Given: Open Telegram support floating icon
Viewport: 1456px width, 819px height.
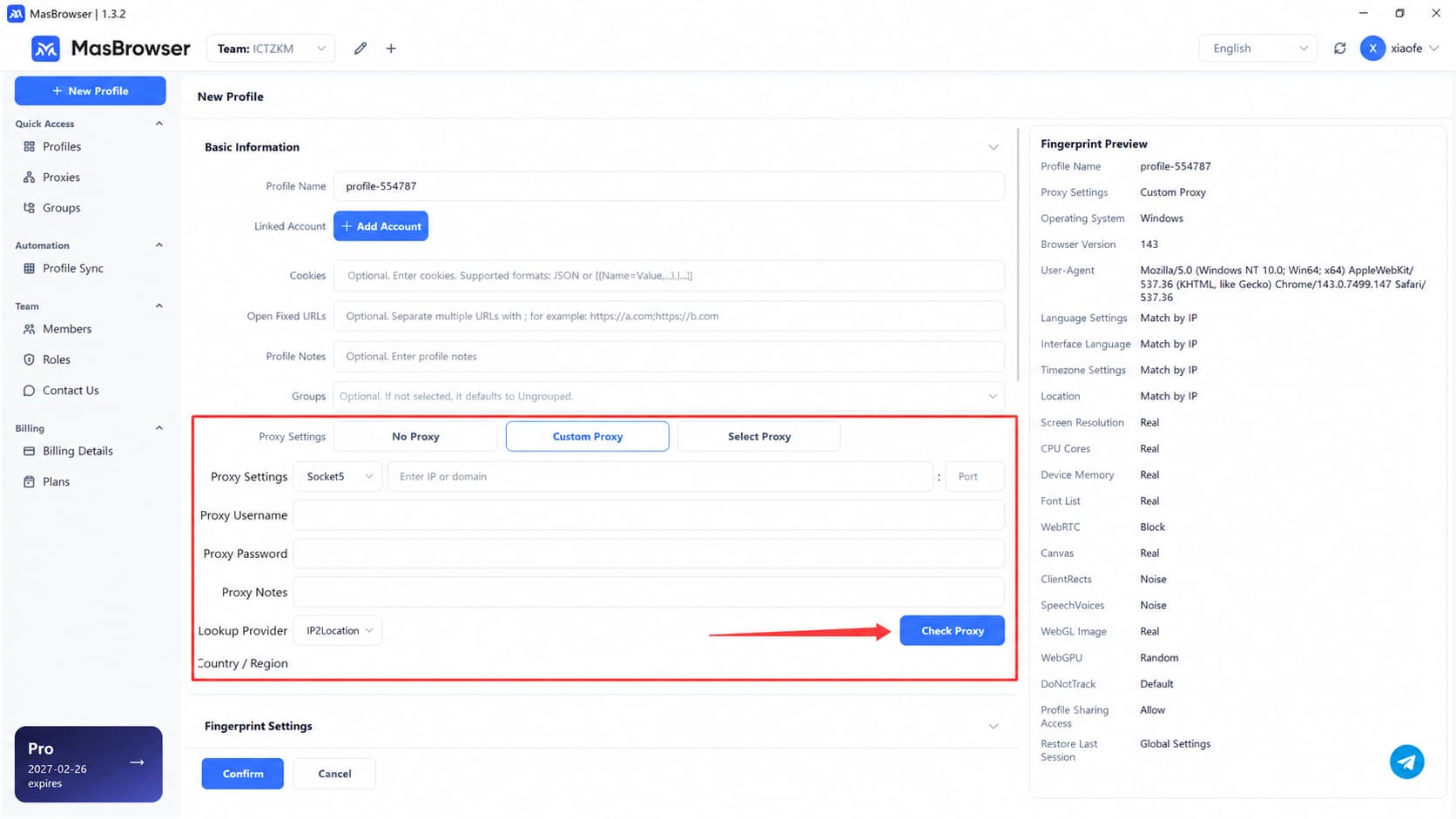Looking at the screenshot, I should [1406, 762].
